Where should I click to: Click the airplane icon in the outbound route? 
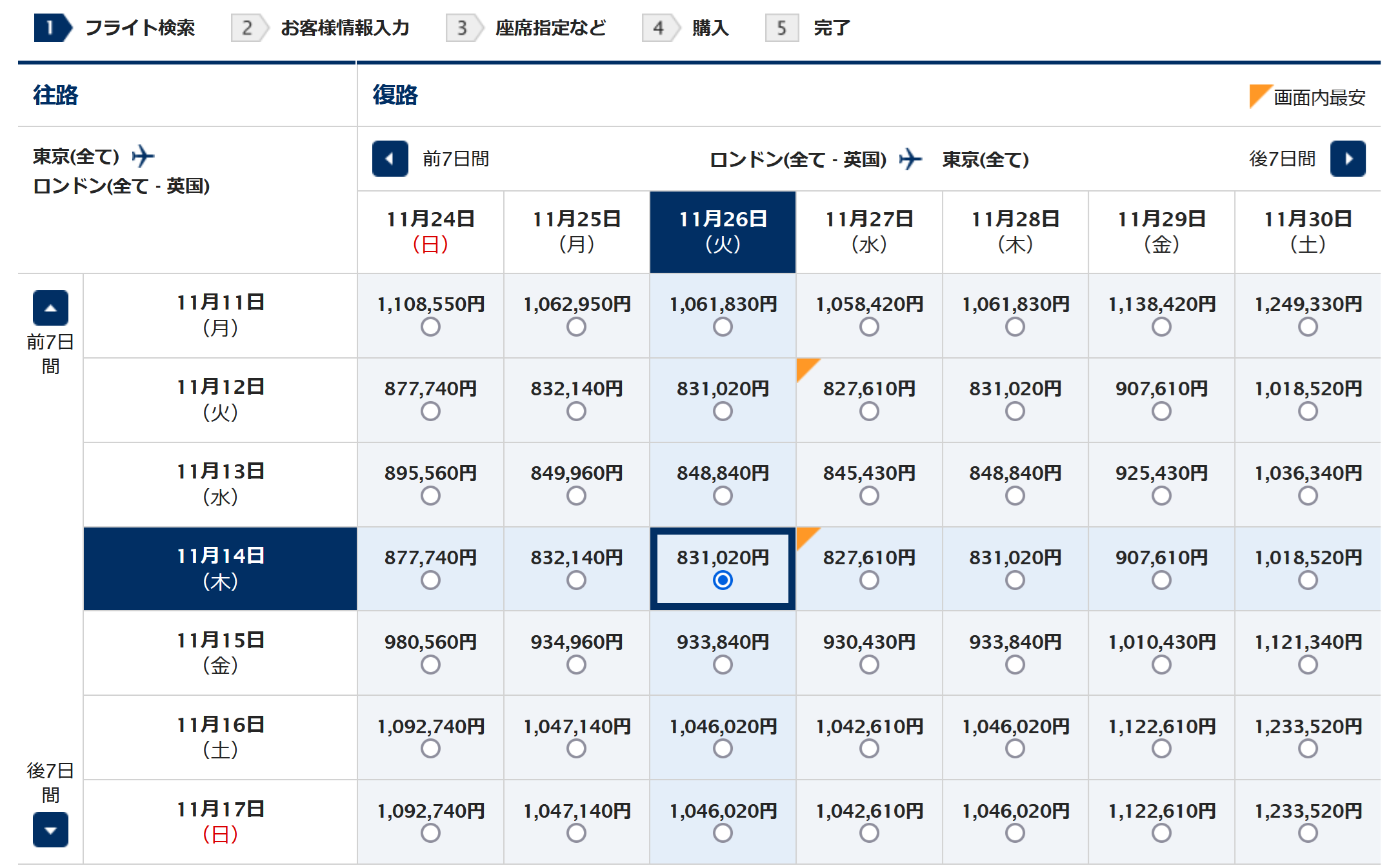click(x=143, y=156)
